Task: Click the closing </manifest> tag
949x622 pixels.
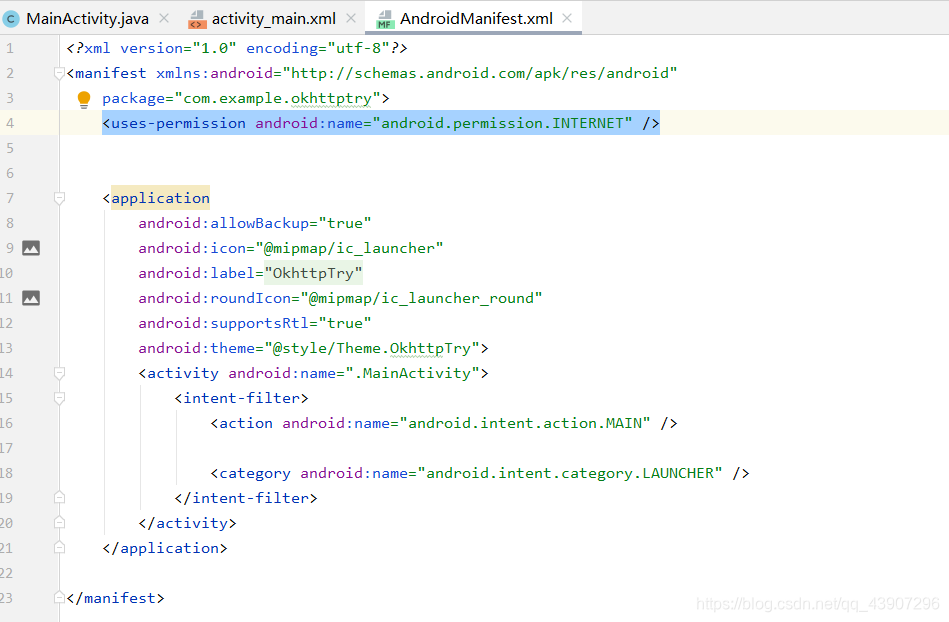Action: click(115, 598)
